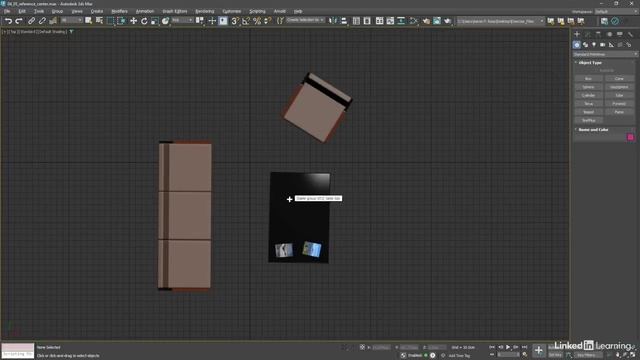Open the Modifiers menu
This screenshot has height=360, width=640.
(x=120, y=11)
